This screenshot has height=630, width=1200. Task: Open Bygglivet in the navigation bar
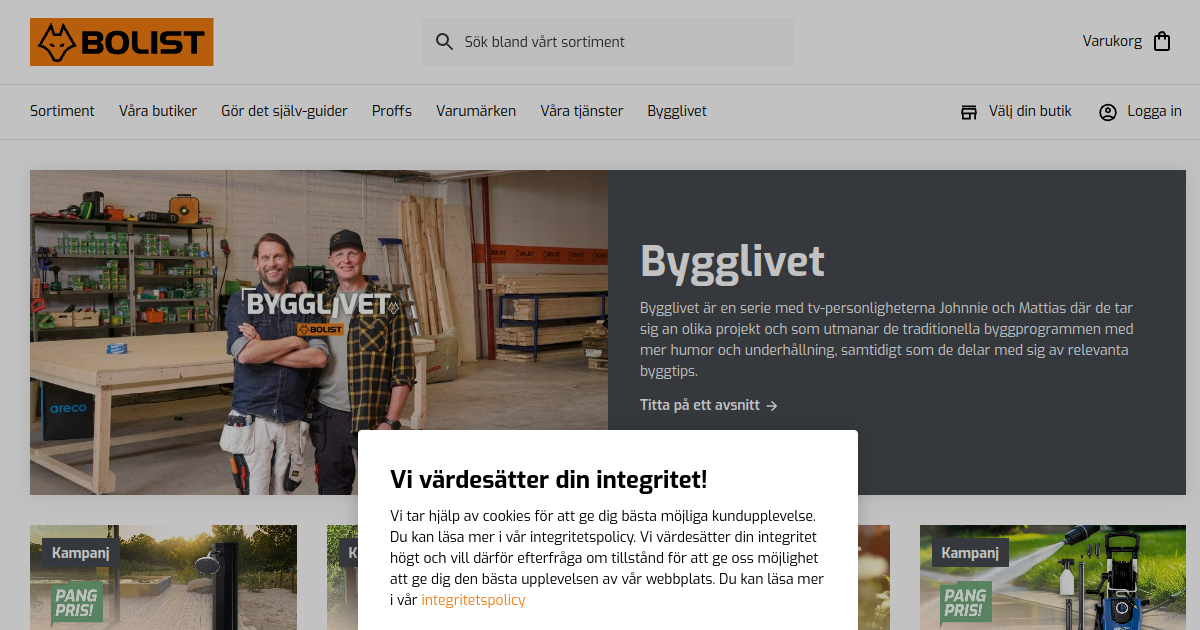(677, 111)
